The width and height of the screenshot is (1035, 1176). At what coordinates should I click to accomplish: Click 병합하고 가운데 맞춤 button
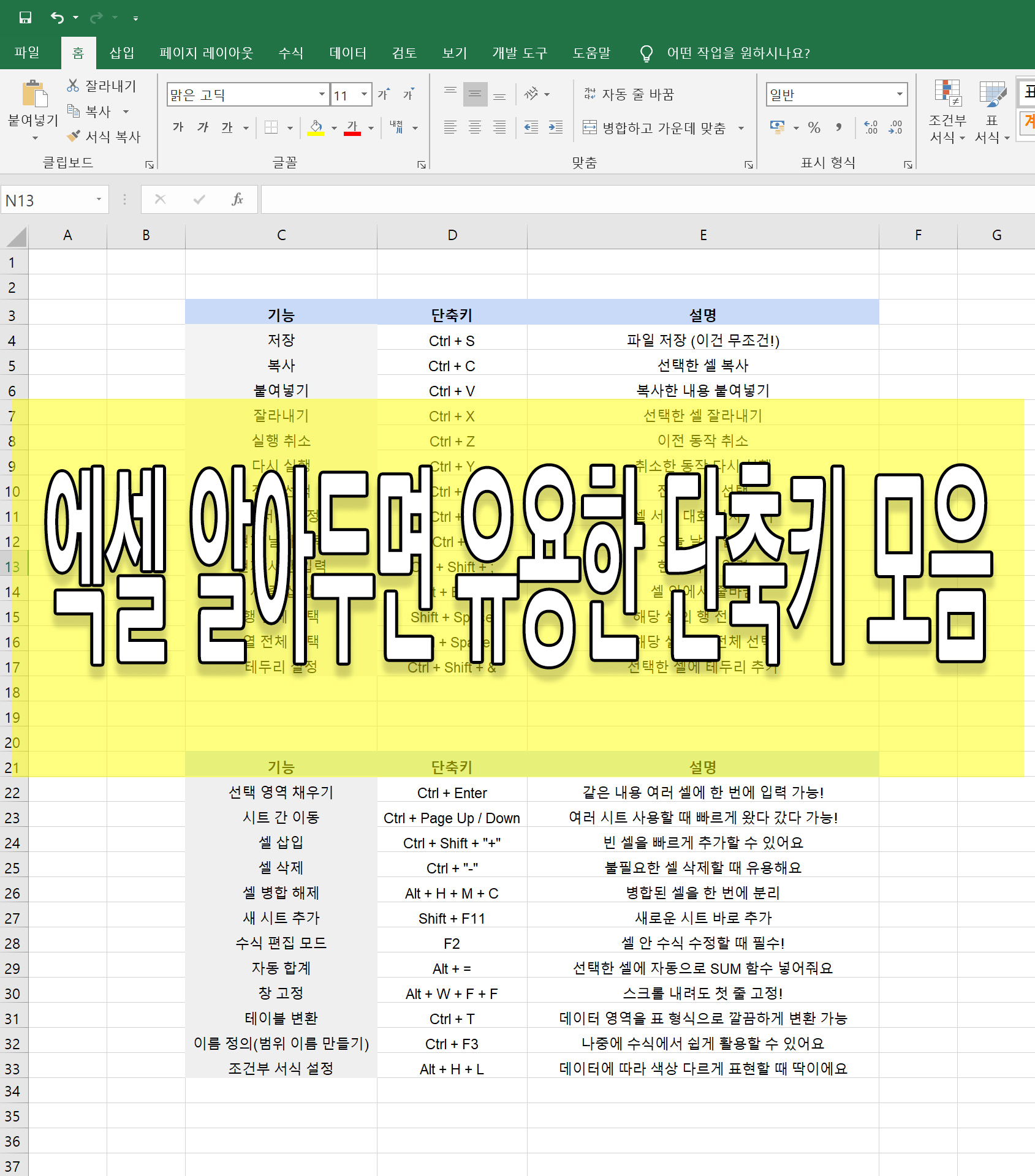654,127
